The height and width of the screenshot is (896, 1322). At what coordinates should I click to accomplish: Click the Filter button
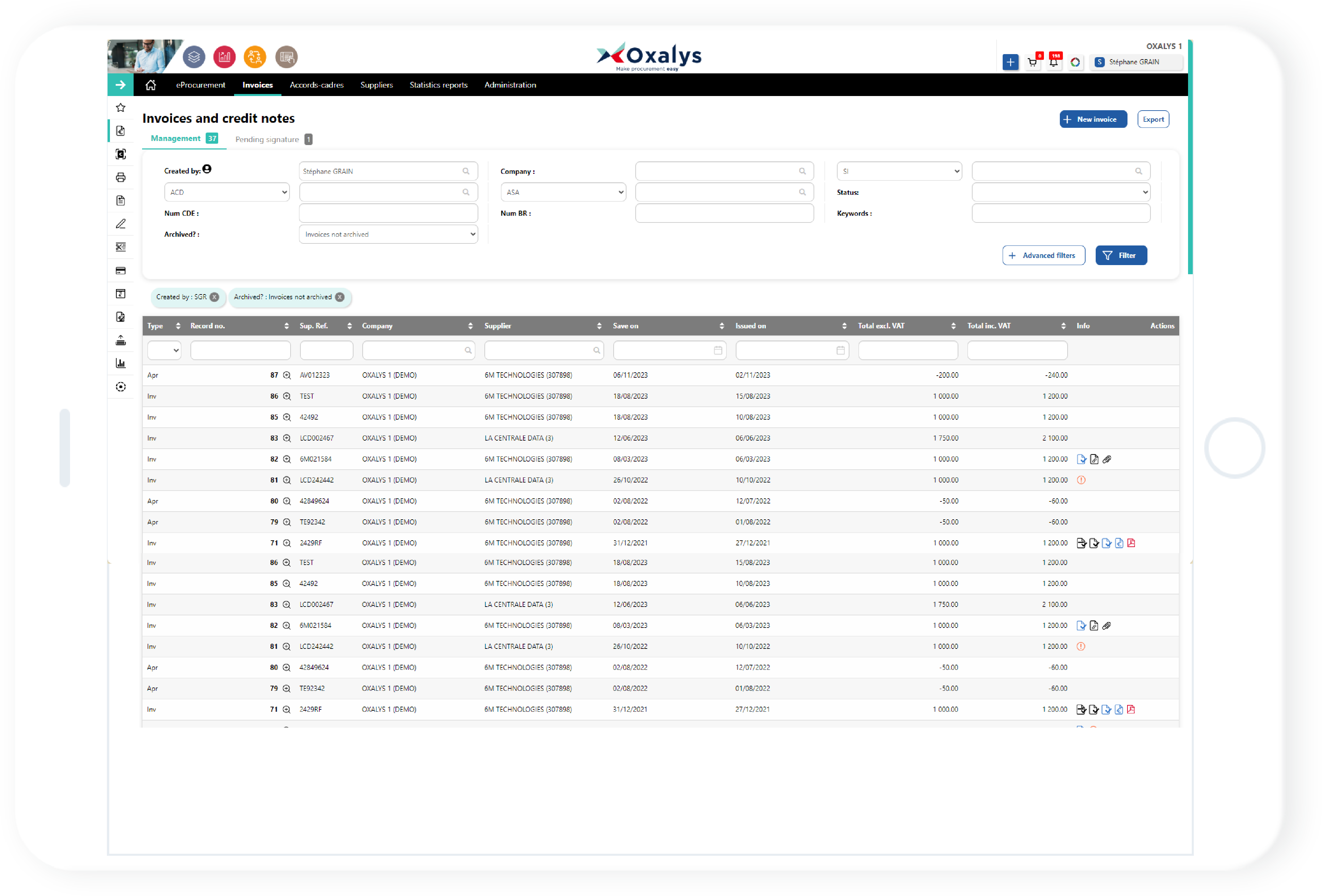tap(1119, 255)
